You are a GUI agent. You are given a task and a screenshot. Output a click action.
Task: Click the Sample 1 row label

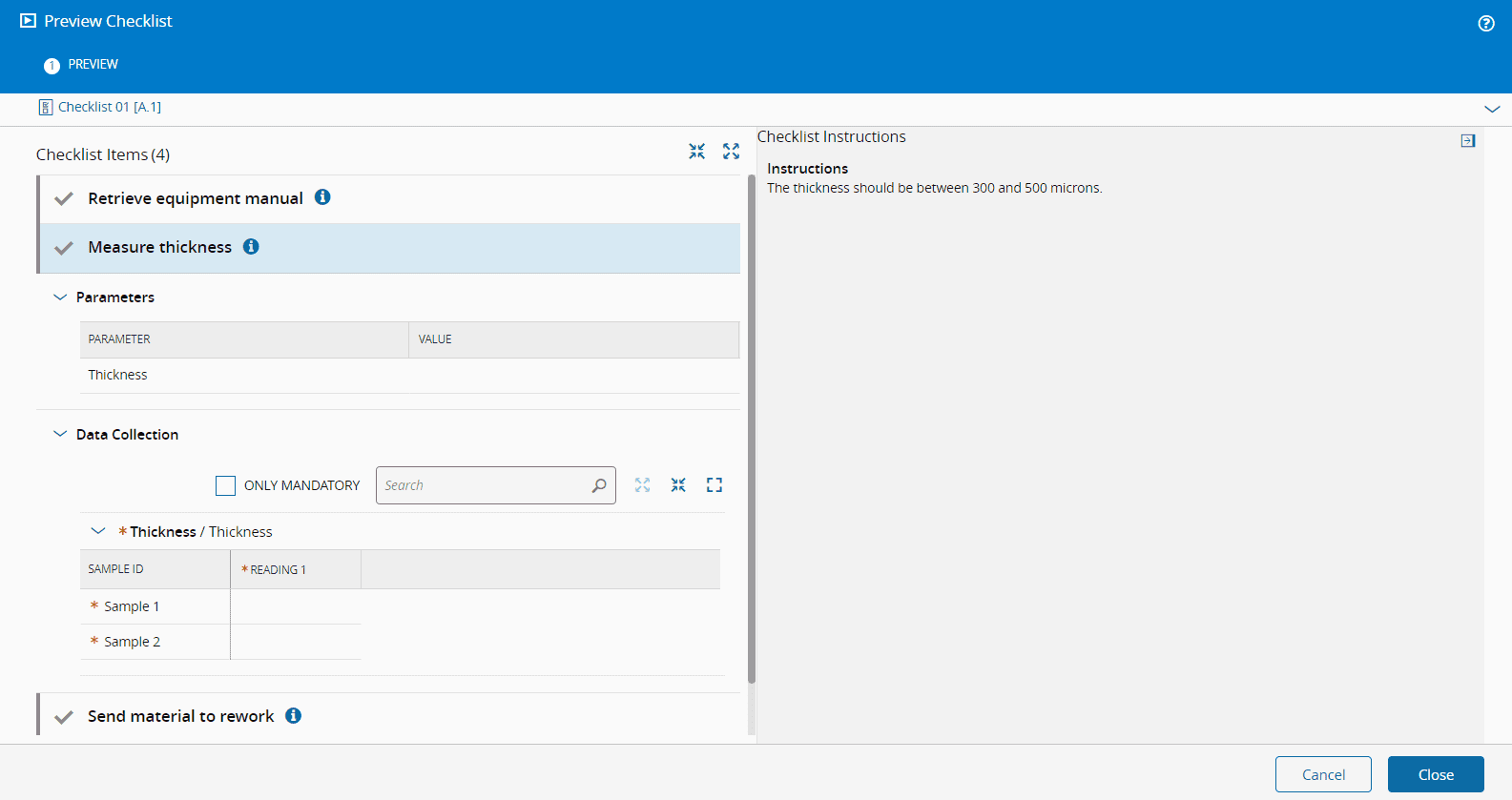click(132, 606)
